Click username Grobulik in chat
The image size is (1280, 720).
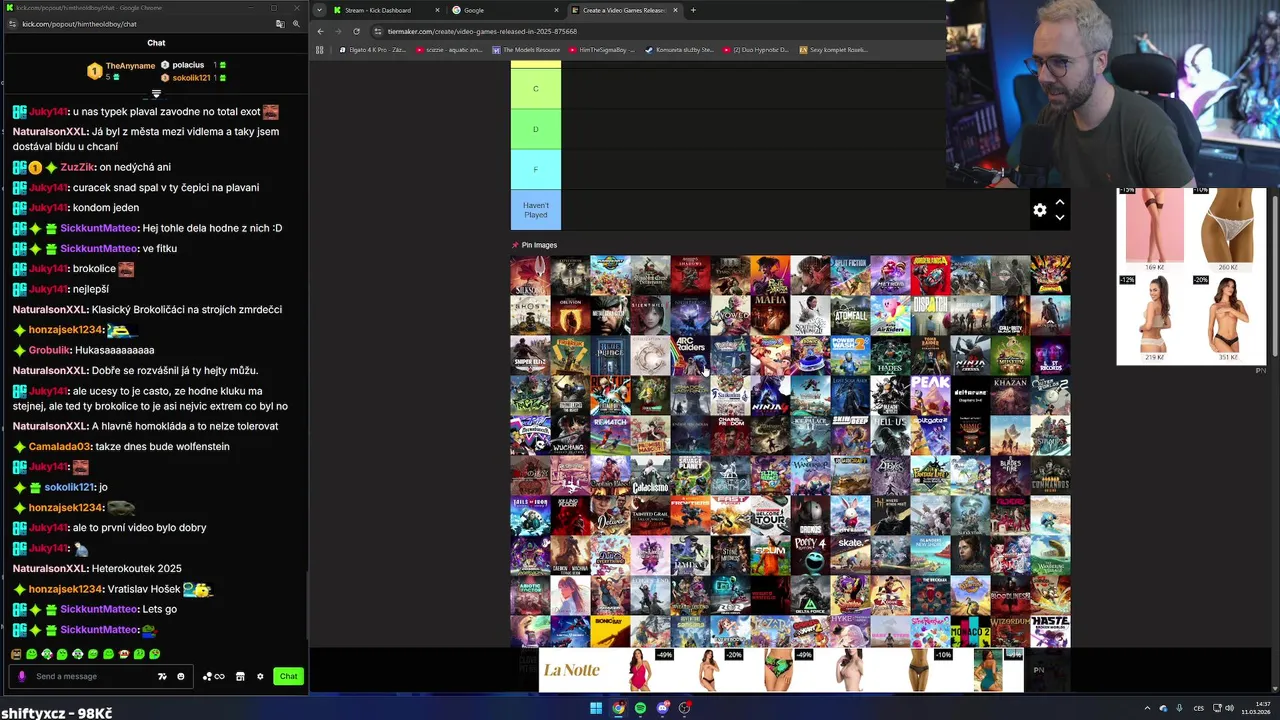49,350
